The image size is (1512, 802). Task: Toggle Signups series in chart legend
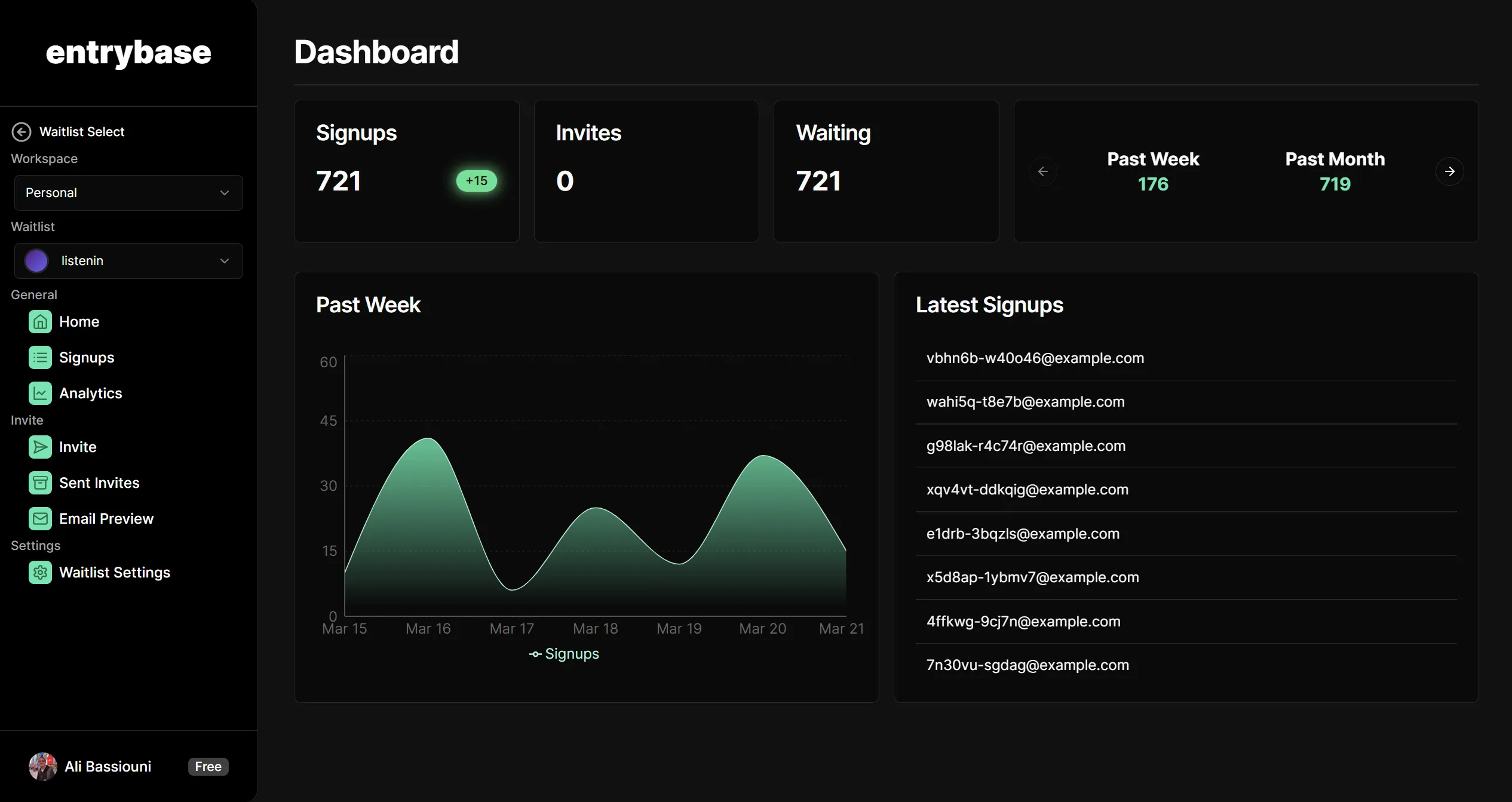(x=564, y=654)
